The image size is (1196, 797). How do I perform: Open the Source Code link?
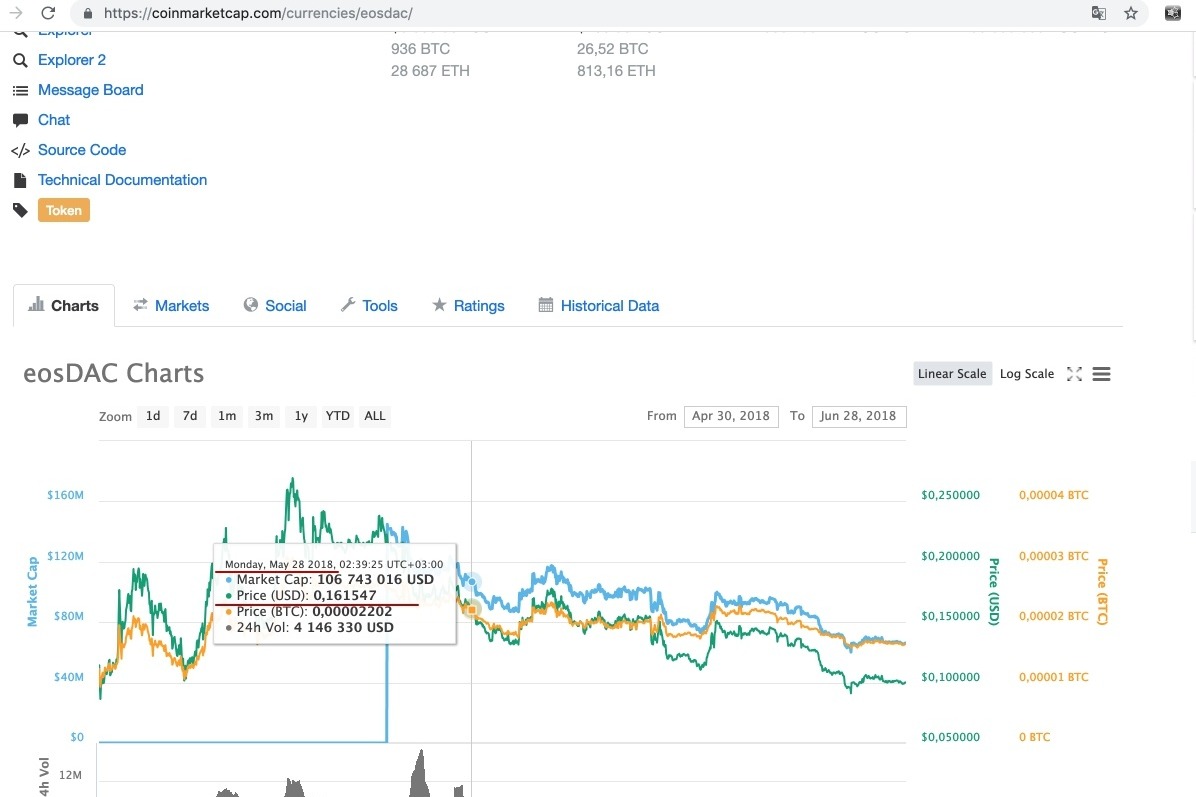pyautogui.click(x=82, y=149)
